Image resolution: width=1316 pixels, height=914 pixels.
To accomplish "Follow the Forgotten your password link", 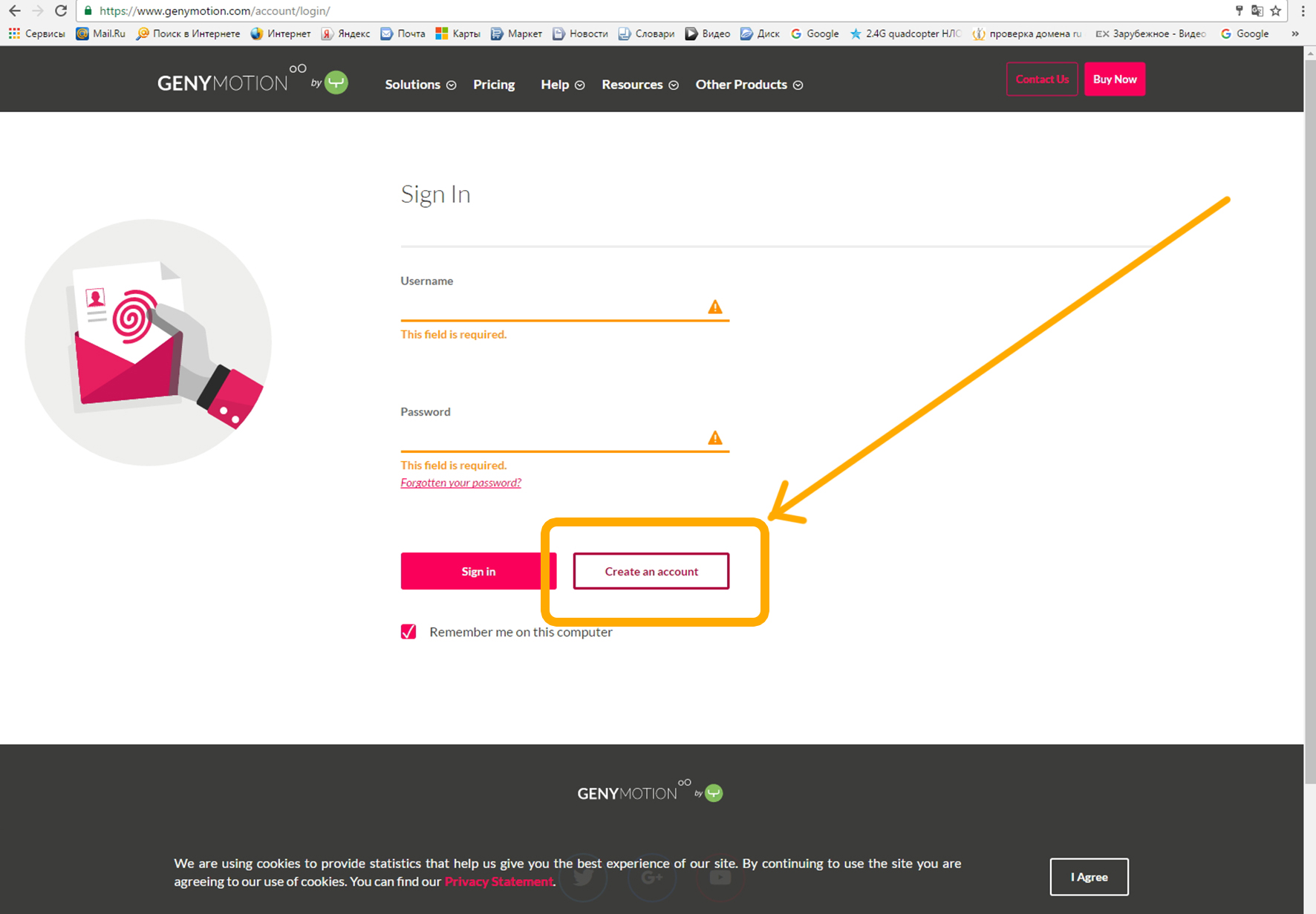I will coord(461,483).
